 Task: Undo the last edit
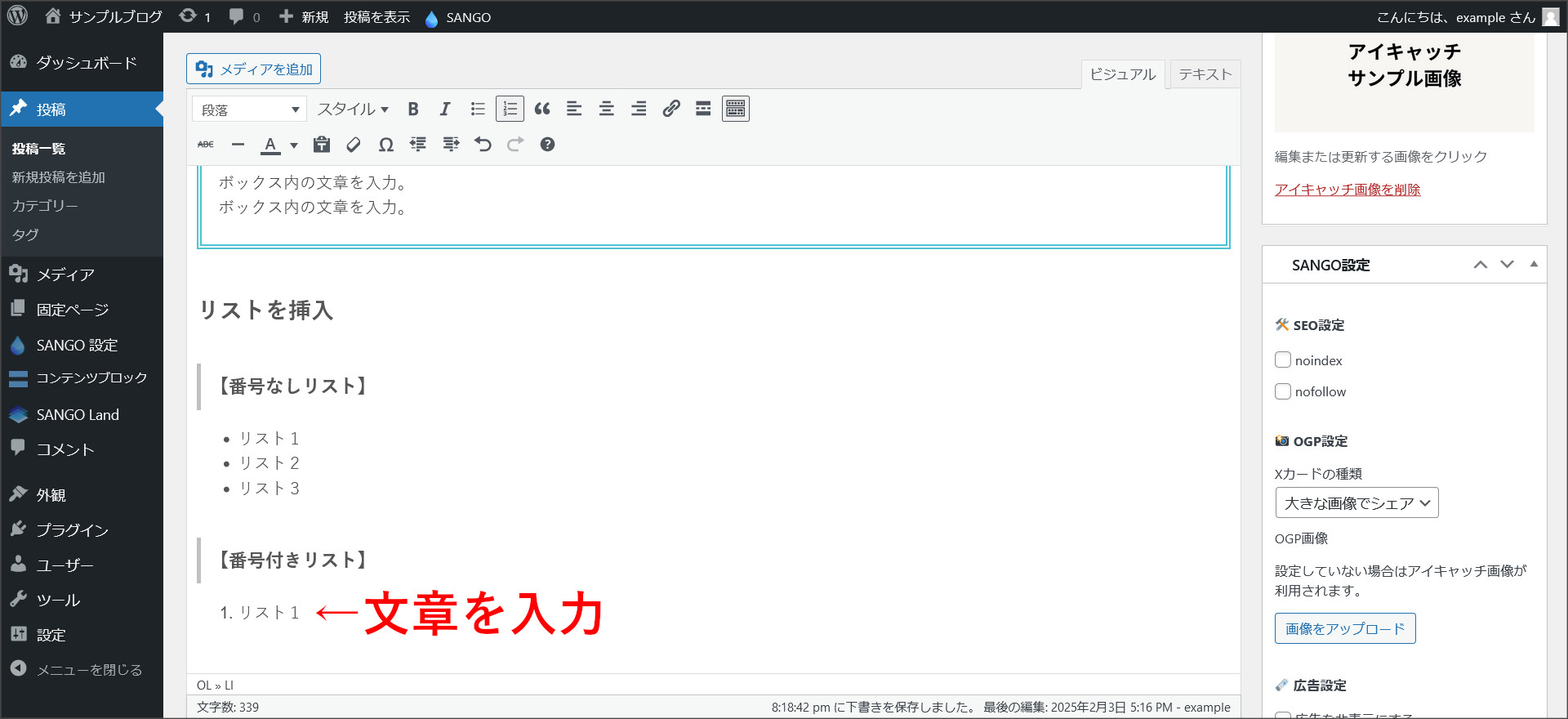(483, 145)
